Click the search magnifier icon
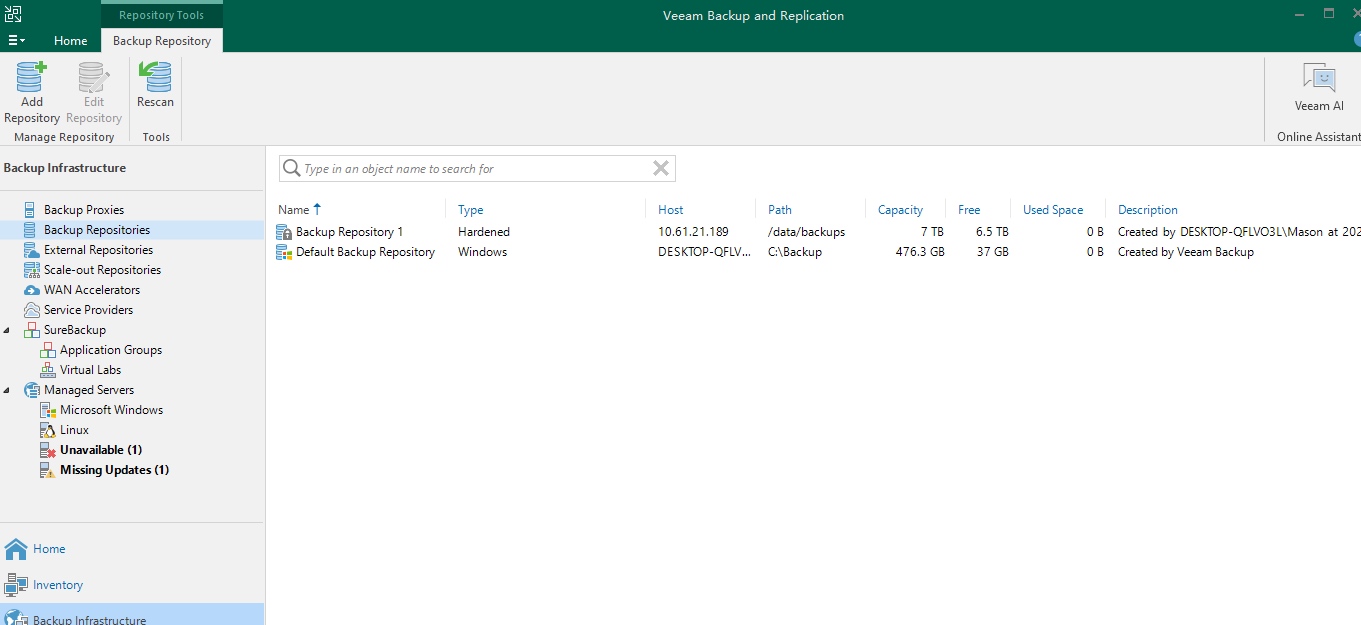The width and height of the screenshot is (1361, 625). tap(292, 169)
